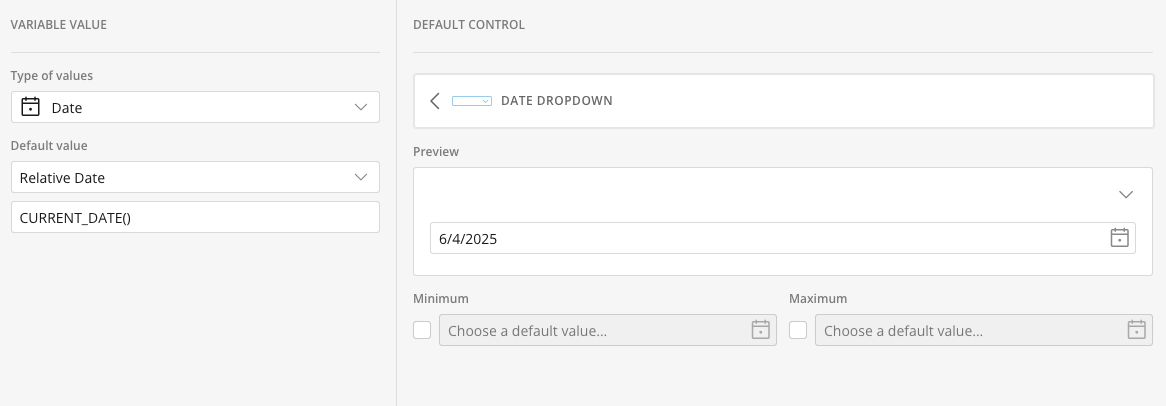1166x406 pixels.
Task: Open the Minimum field calendar icon
Action: pyautogui.click(x=760, y=329)
